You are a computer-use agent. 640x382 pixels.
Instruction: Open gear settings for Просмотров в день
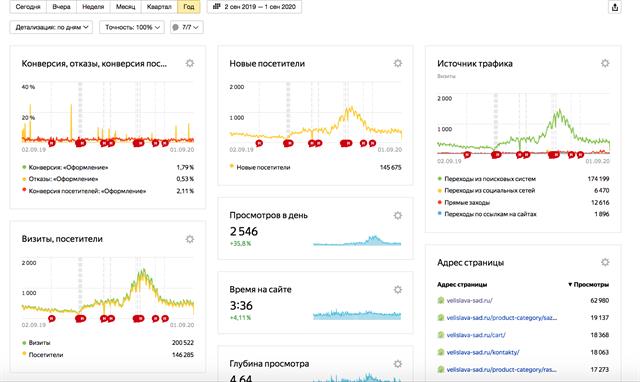pyautogui.click(x=398, y=215)
